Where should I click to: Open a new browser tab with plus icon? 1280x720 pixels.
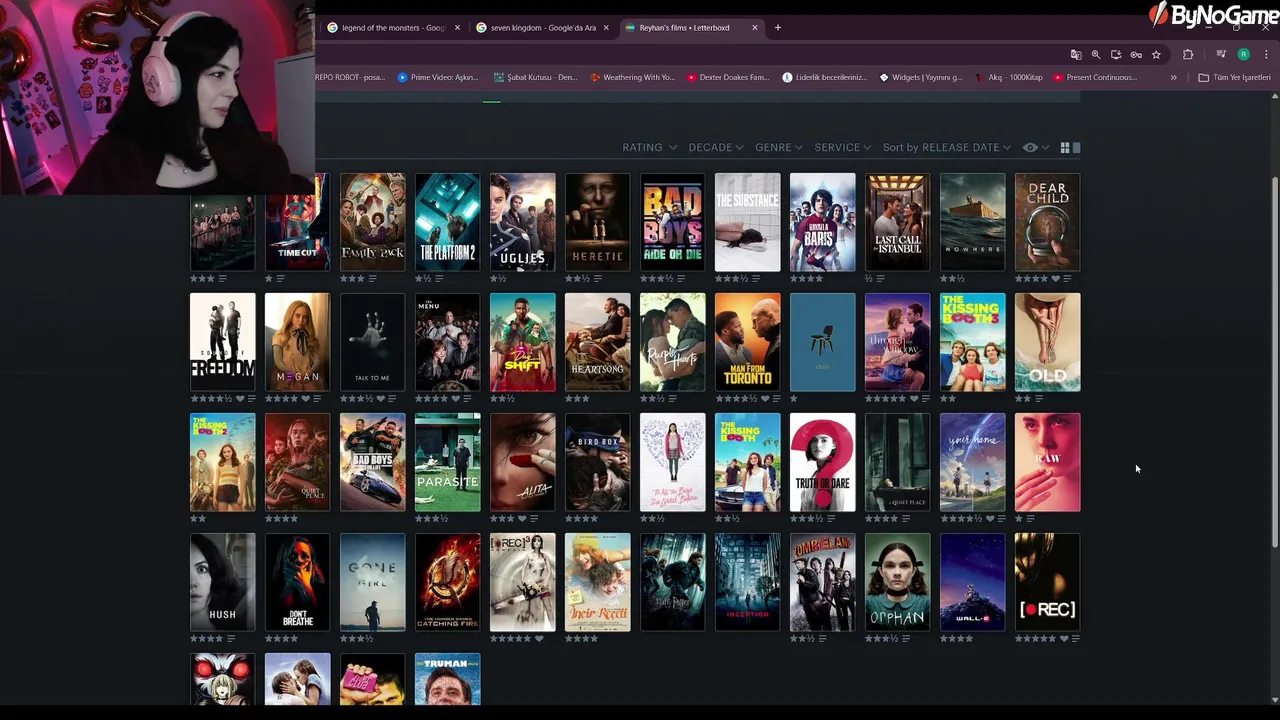click(778, 27)
